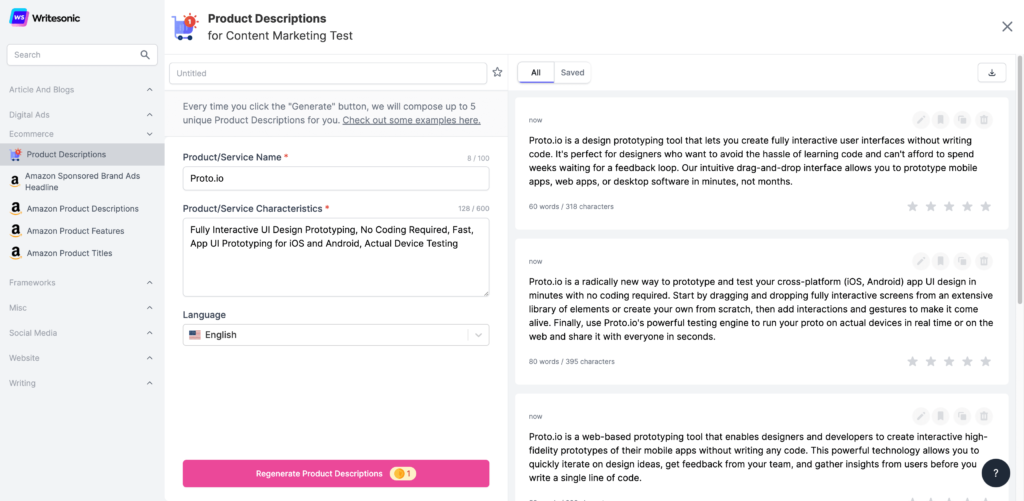Expand the Social Media section
1024x501 pixels.
click(x=82, y=332)
